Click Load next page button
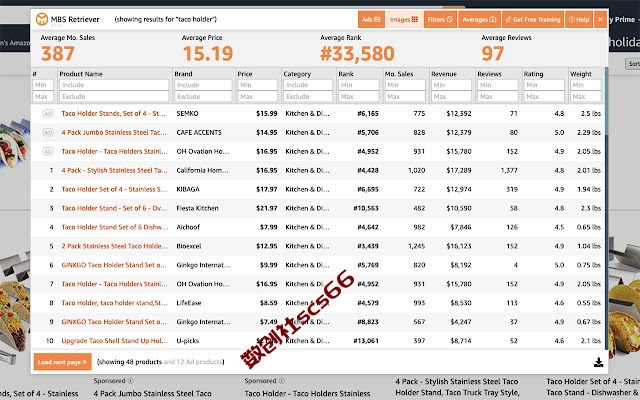640x400 pixels. [62, 362]
